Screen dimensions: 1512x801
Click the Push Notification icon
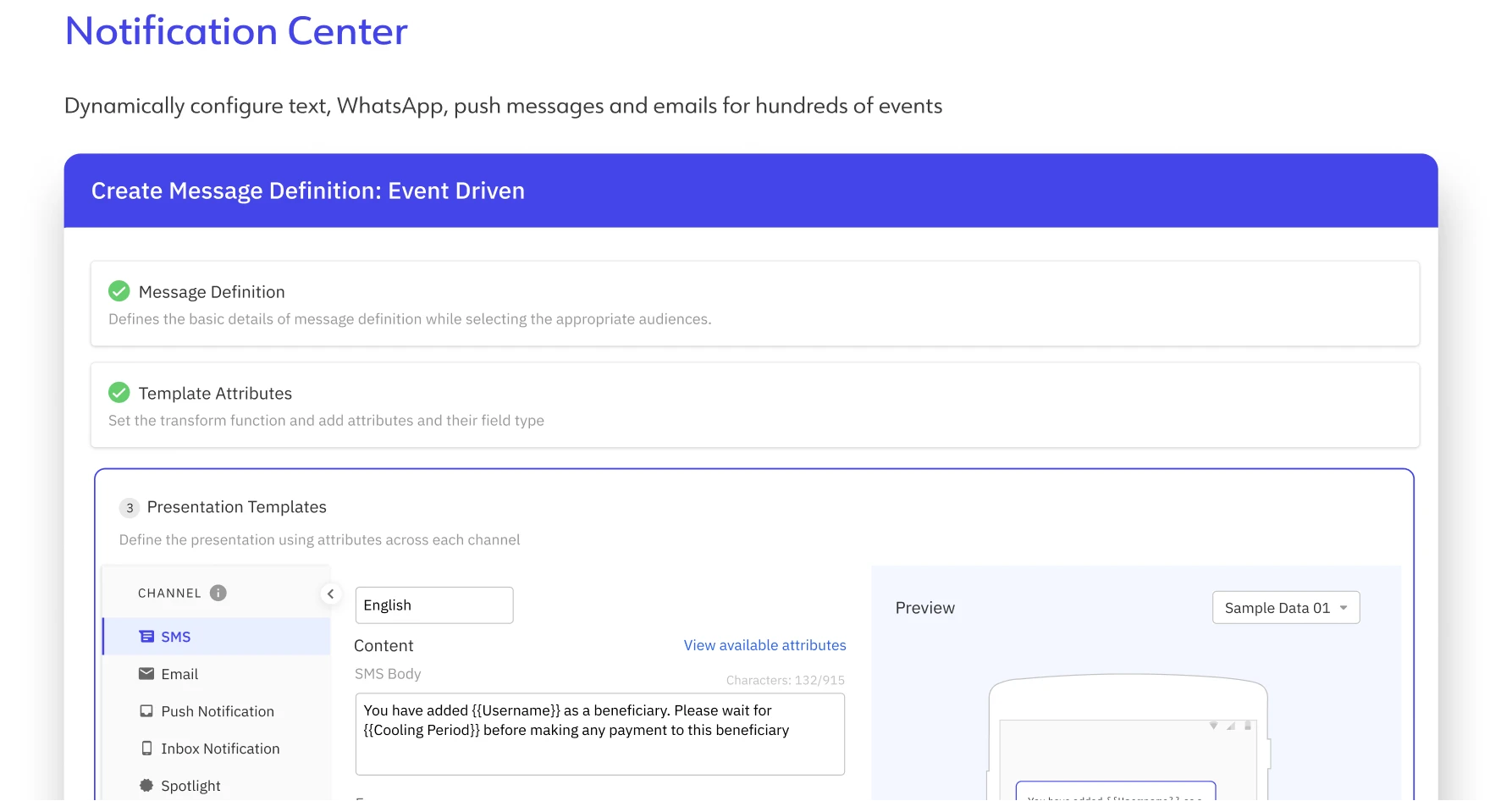[x=146, y=711]
